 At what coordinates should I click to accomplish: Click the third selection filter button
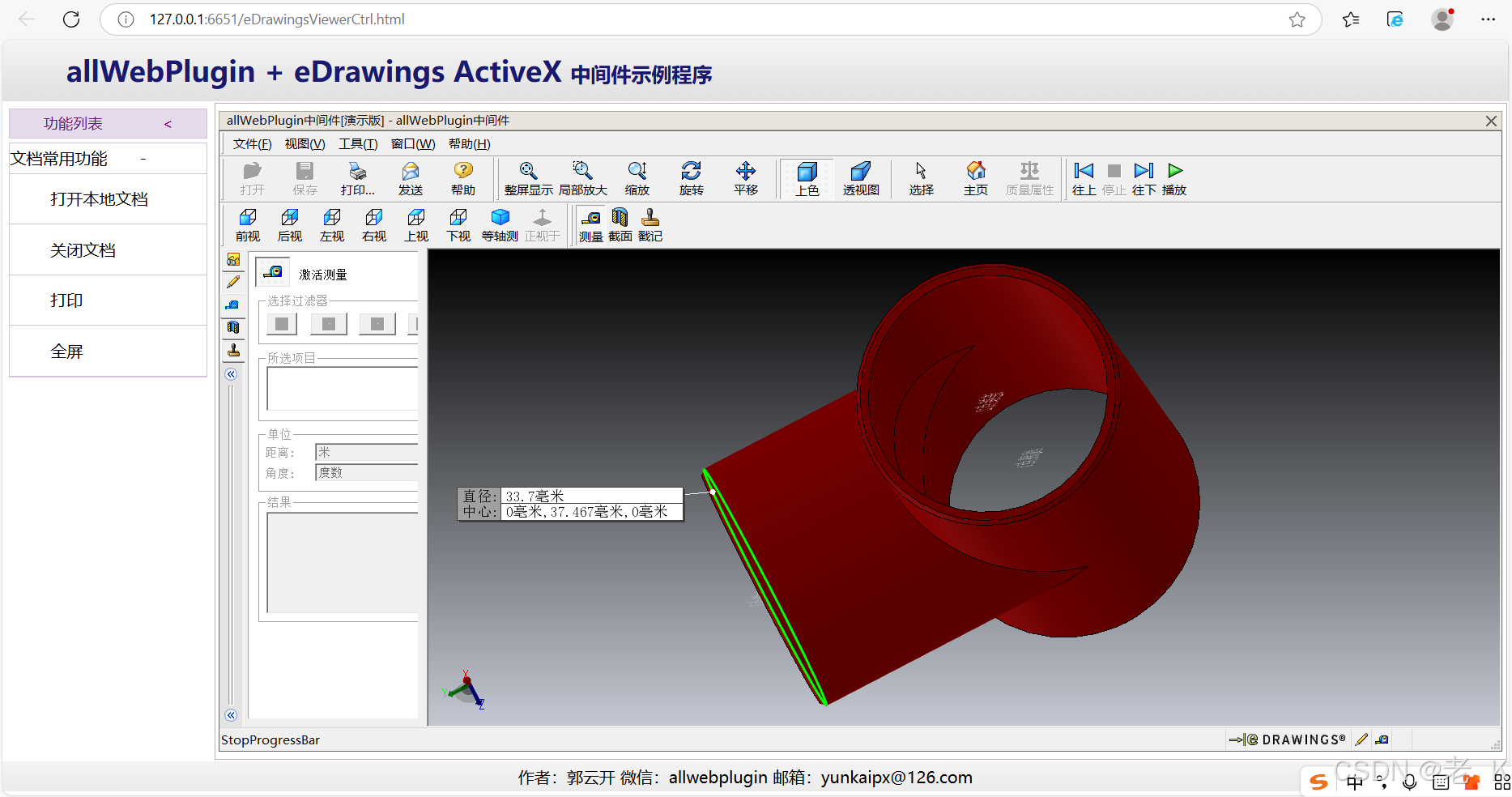(x=377, y=324)
